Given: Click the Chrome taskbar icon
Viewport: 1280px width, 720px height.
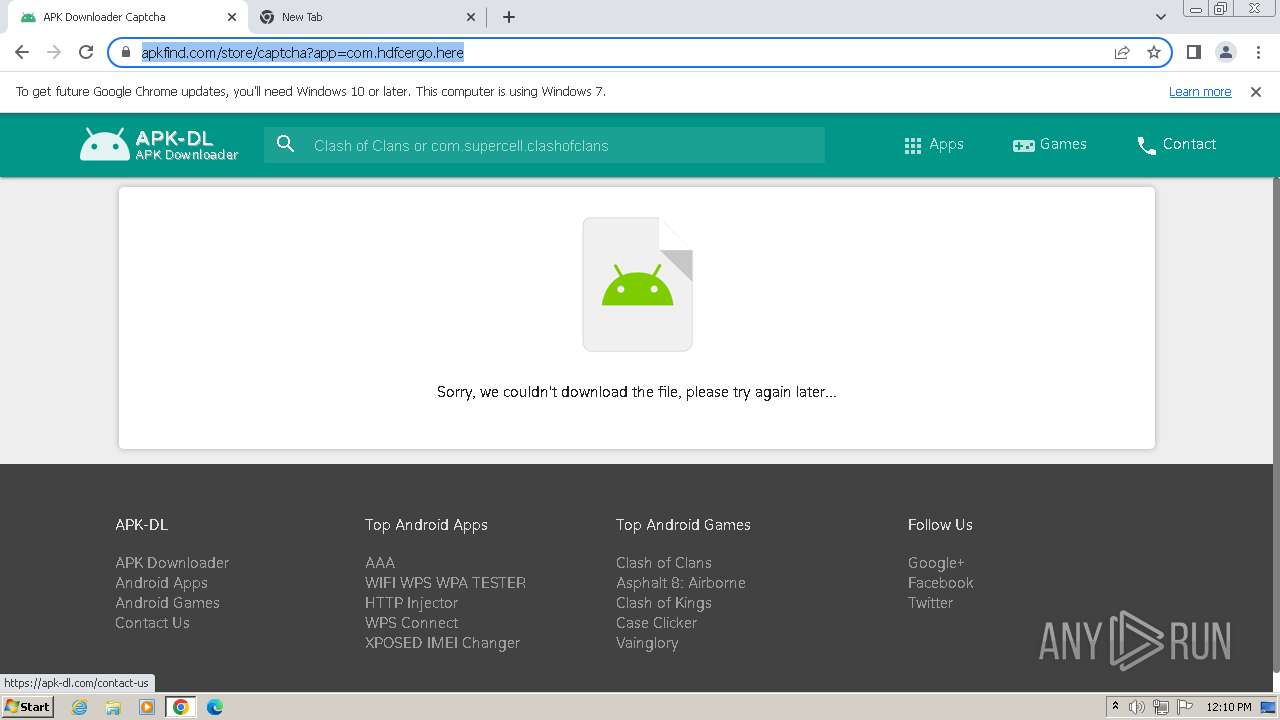Looking at the screenshot, I should [181, 707].
